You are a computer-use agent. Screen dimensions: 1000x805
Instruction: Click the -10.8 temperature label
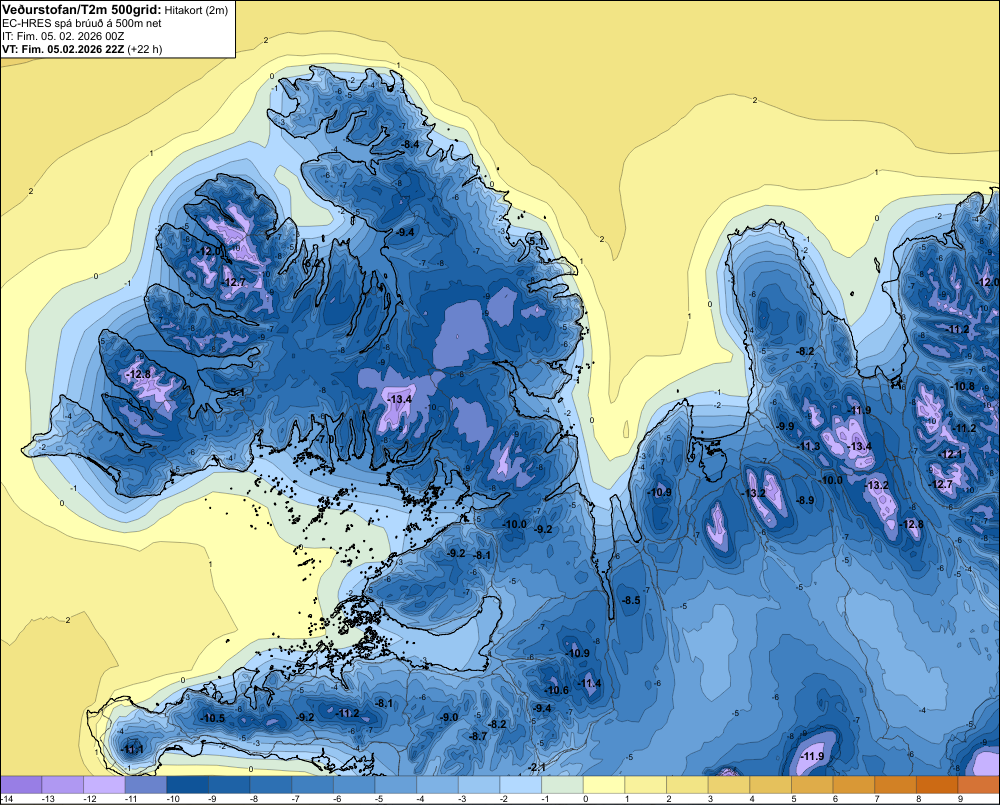point(963,387)
